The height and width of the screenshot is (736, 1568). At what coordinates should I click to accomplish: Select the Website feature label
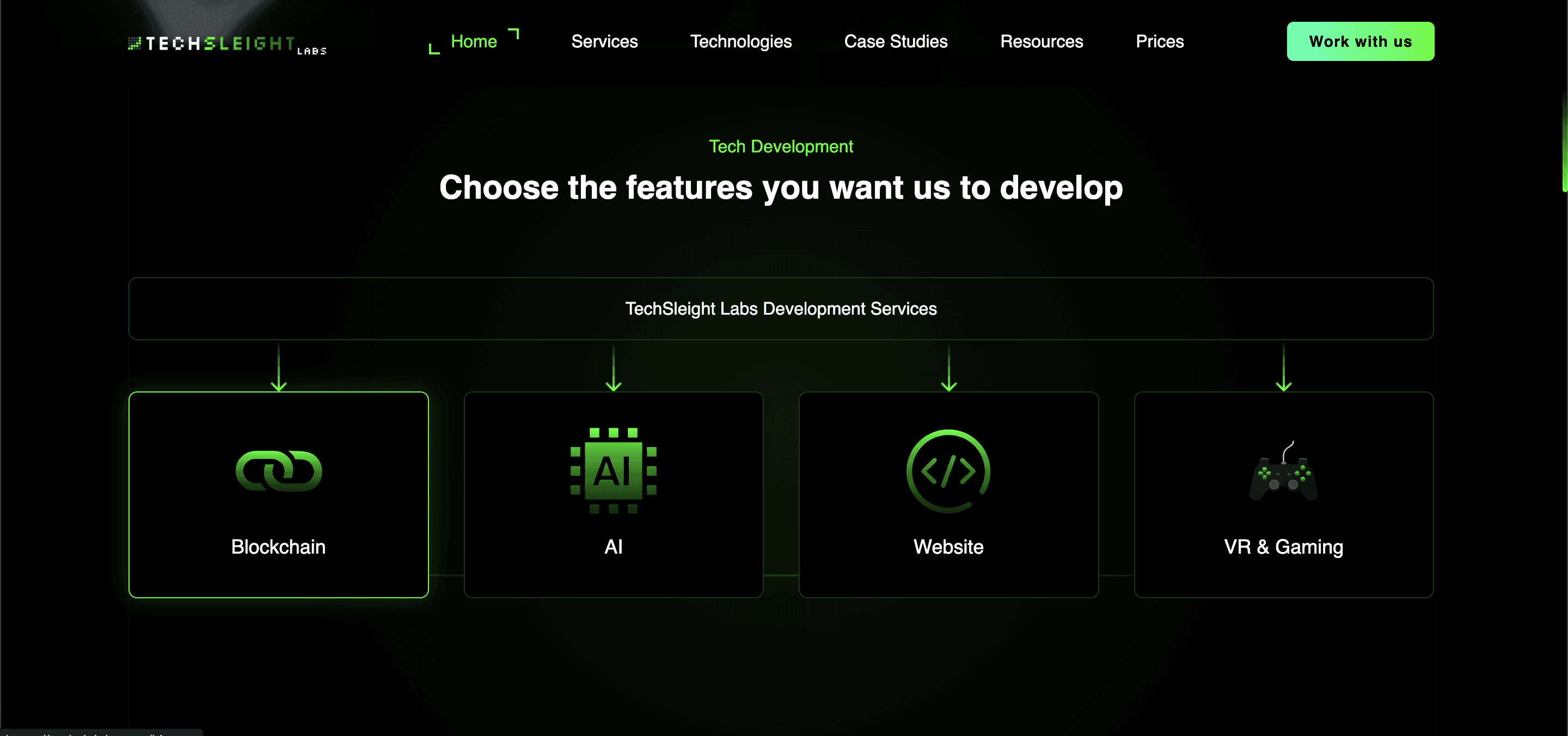[x=948, y=547]
